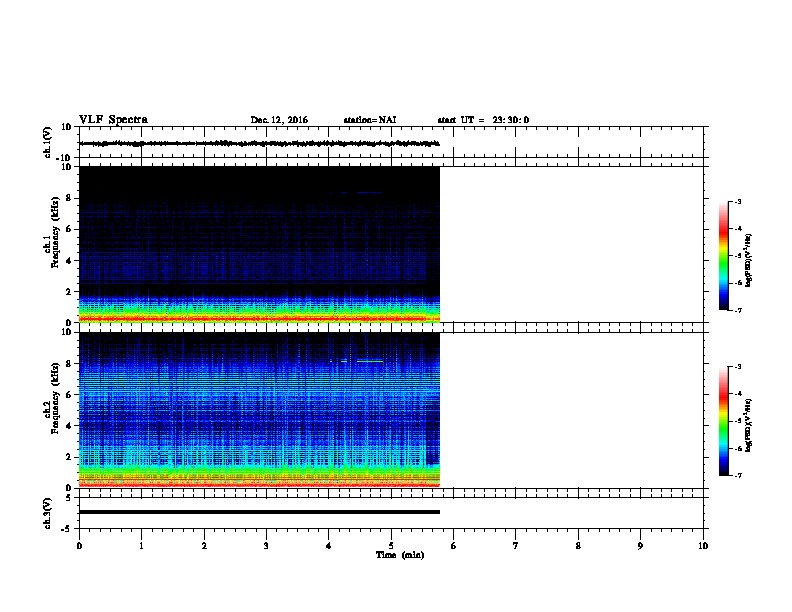Click the 'ch.3(V)' axis label
792x612 pixels.
point(47,513)
